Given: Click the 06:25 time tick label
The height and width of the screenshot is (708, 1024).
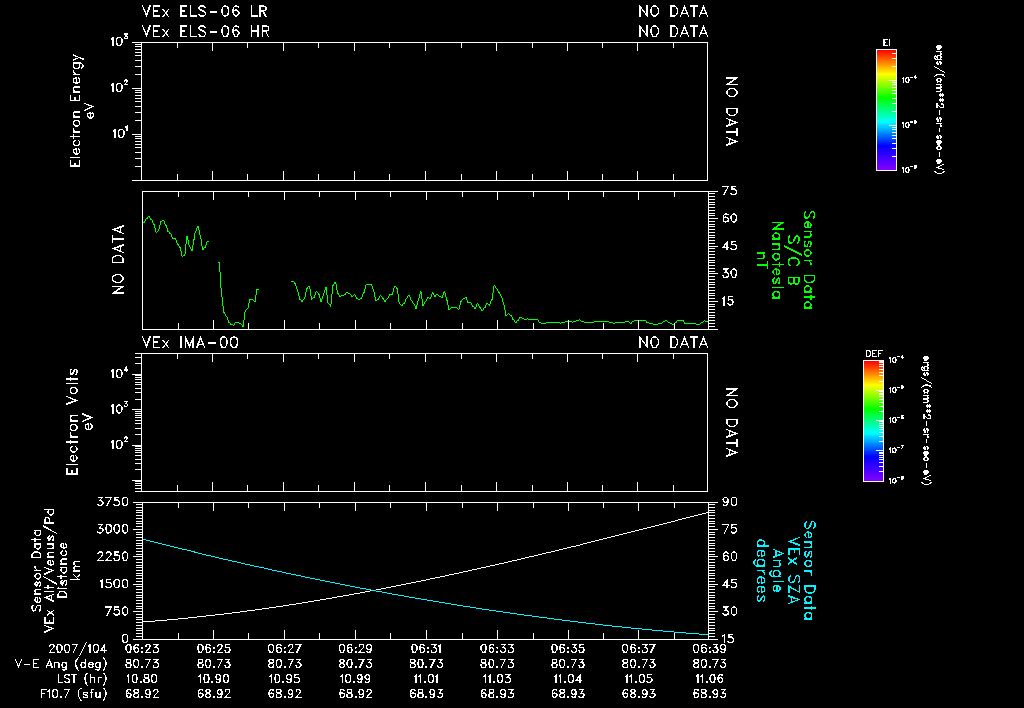Looking at the screenshot, I should point(214,649).
